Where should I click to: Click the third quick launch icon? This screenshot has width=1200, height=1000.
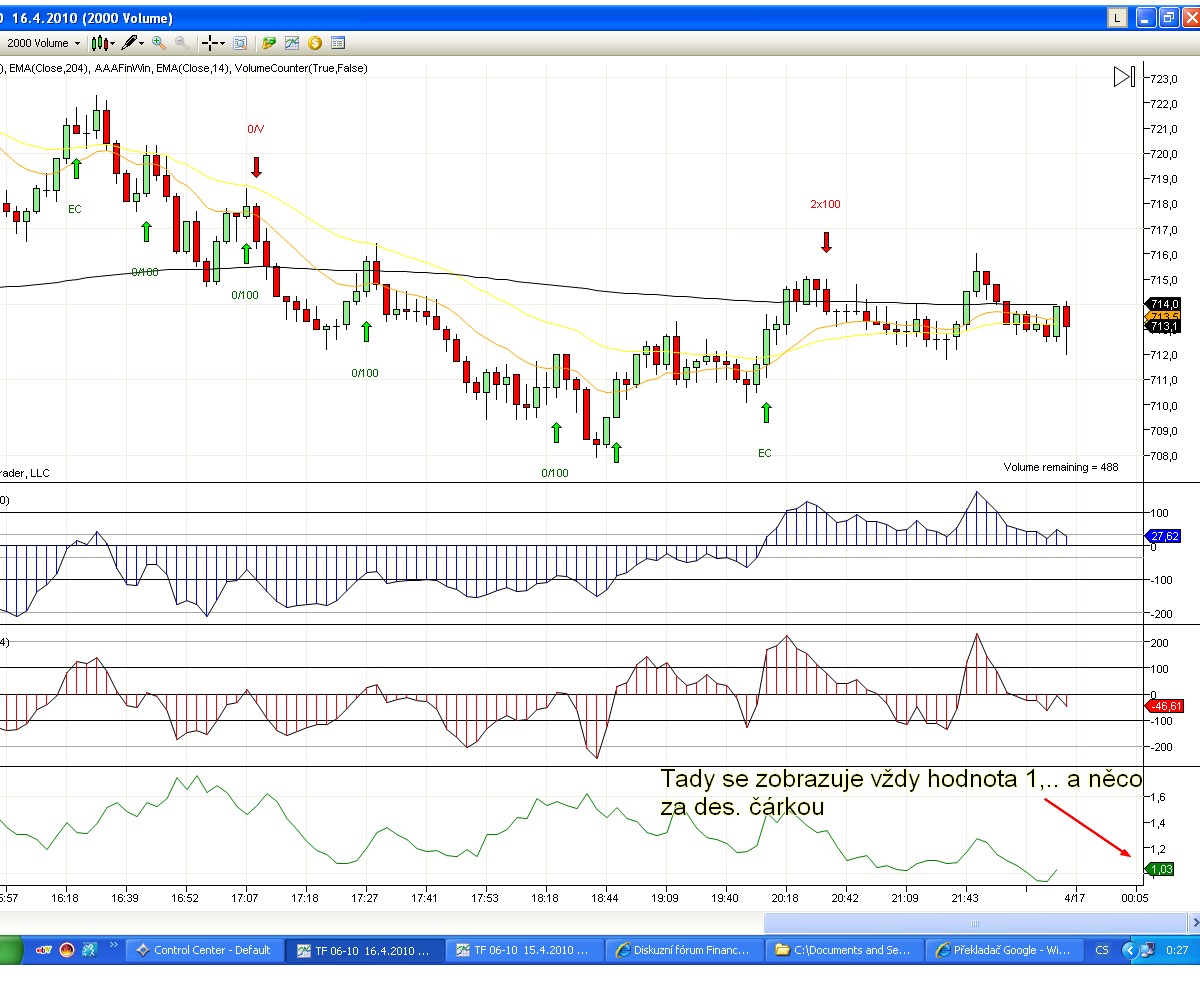click(x=90, y=950)
